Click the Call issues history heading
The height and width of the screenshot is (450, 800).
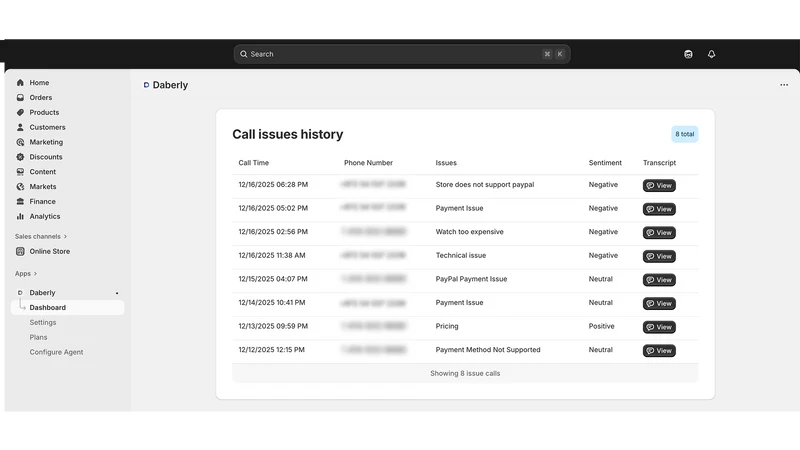point(288,134)
